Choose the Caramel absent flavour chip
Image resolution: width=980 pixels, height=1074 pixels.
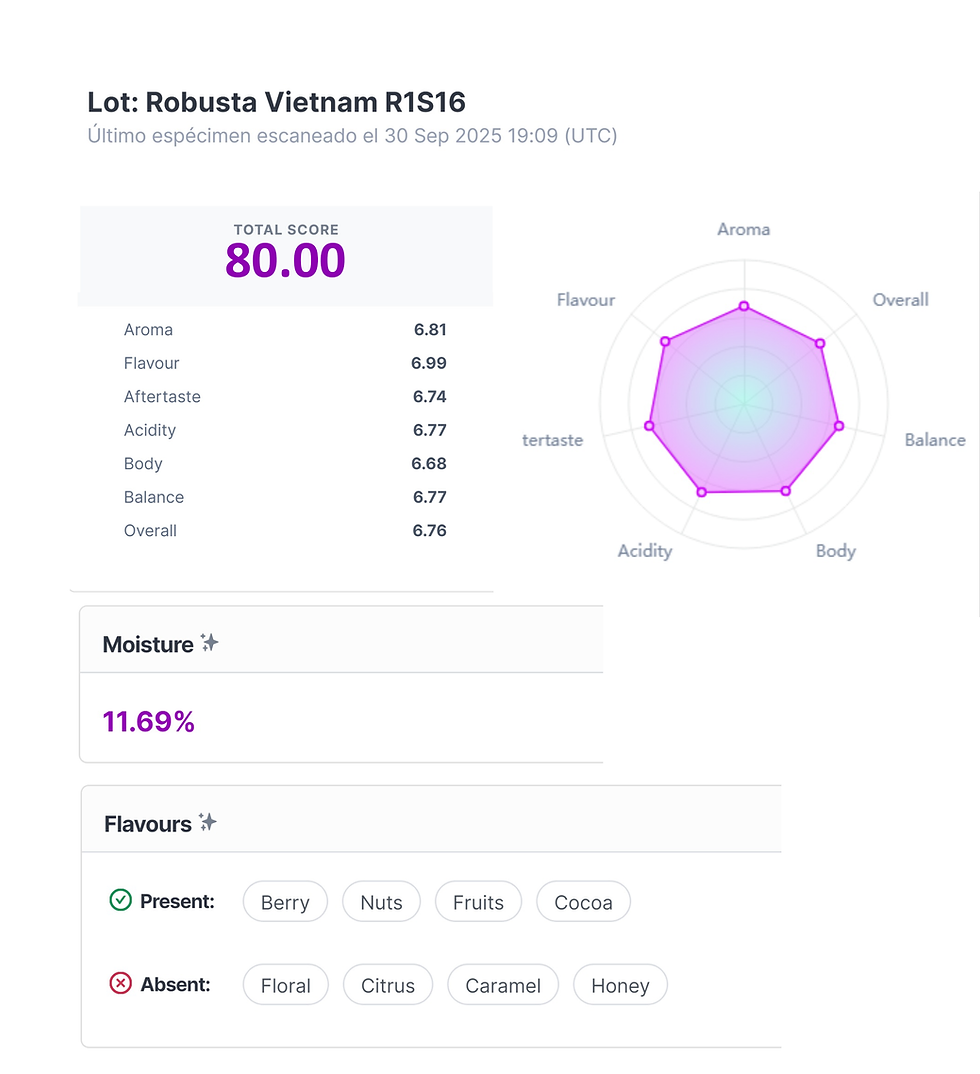[503, 985]
